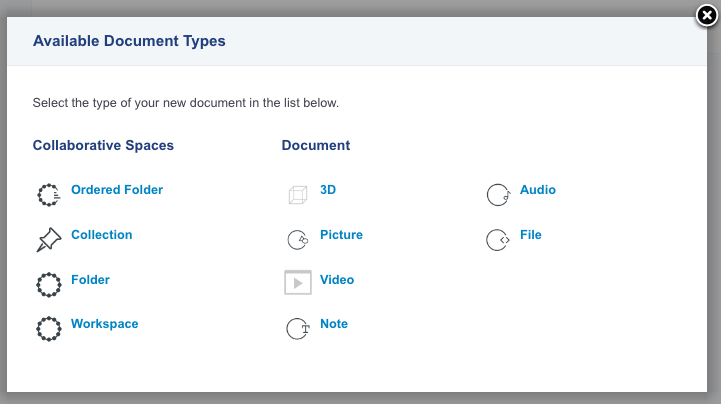
Task: Select the Ordered Folder link
Action: pos(117,190)
